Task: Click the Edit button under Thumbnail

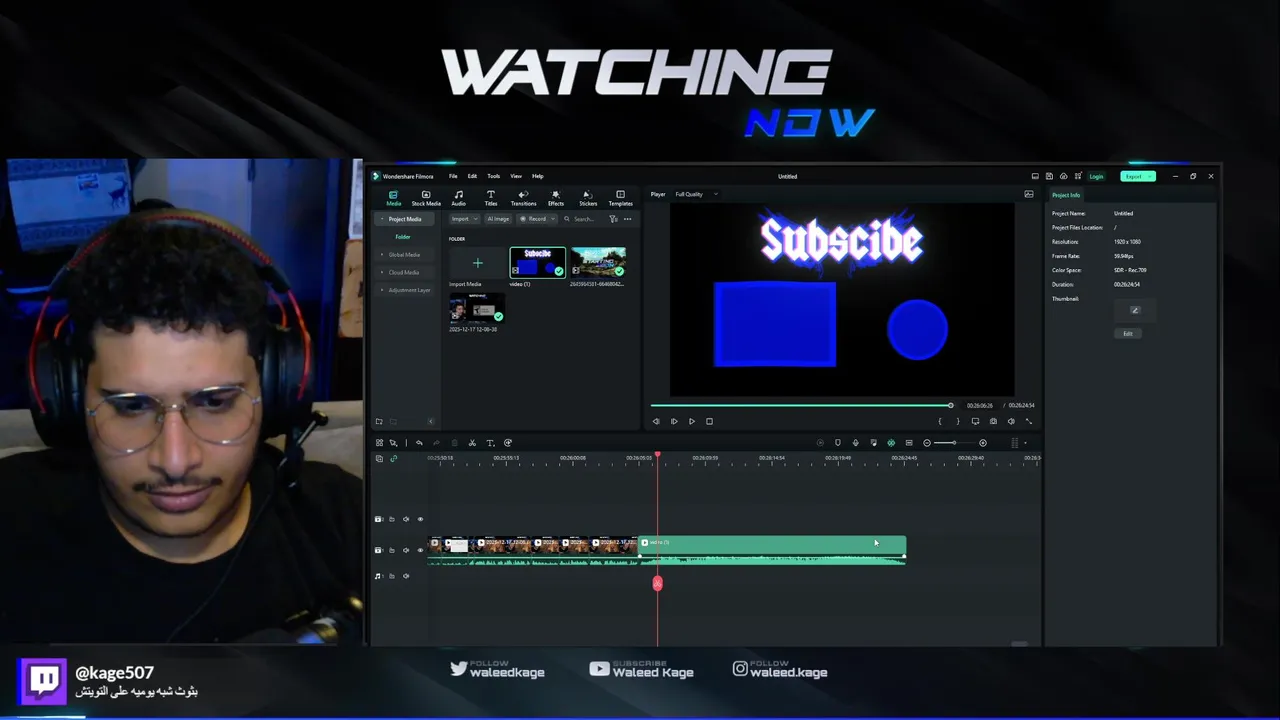Action: pos(1128,334)
